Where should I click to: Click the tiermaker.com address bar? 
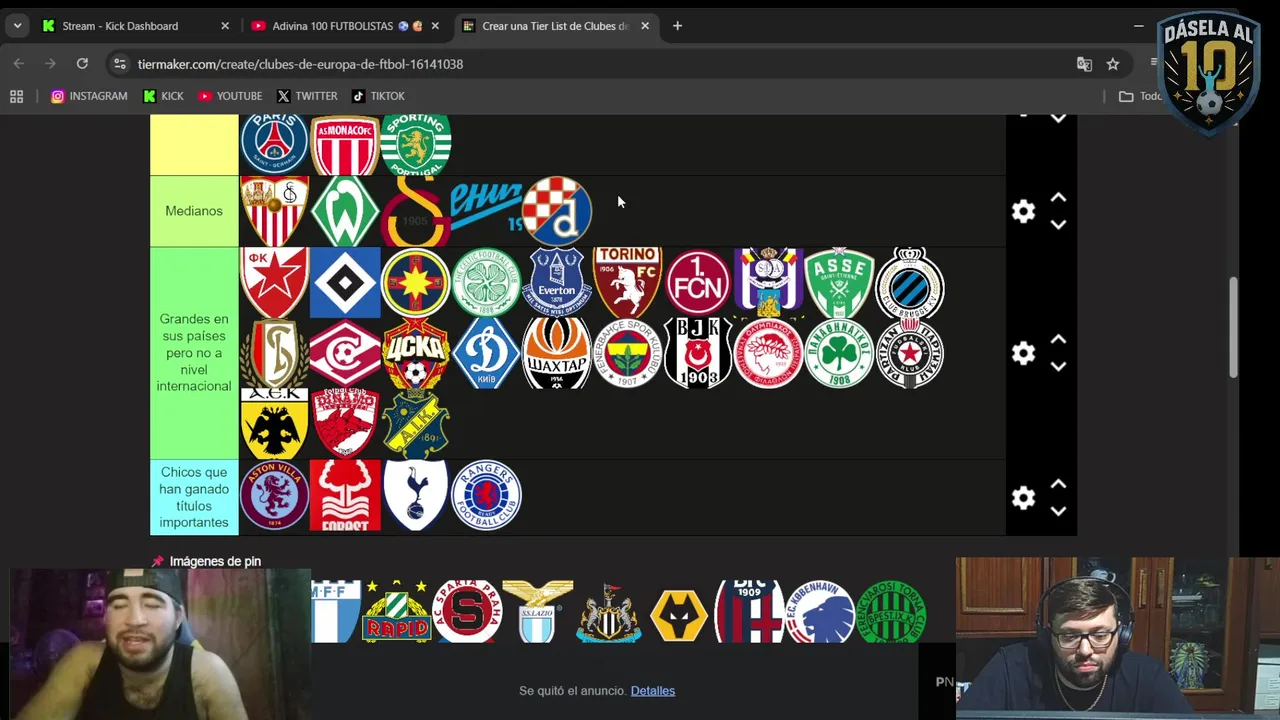590,64
